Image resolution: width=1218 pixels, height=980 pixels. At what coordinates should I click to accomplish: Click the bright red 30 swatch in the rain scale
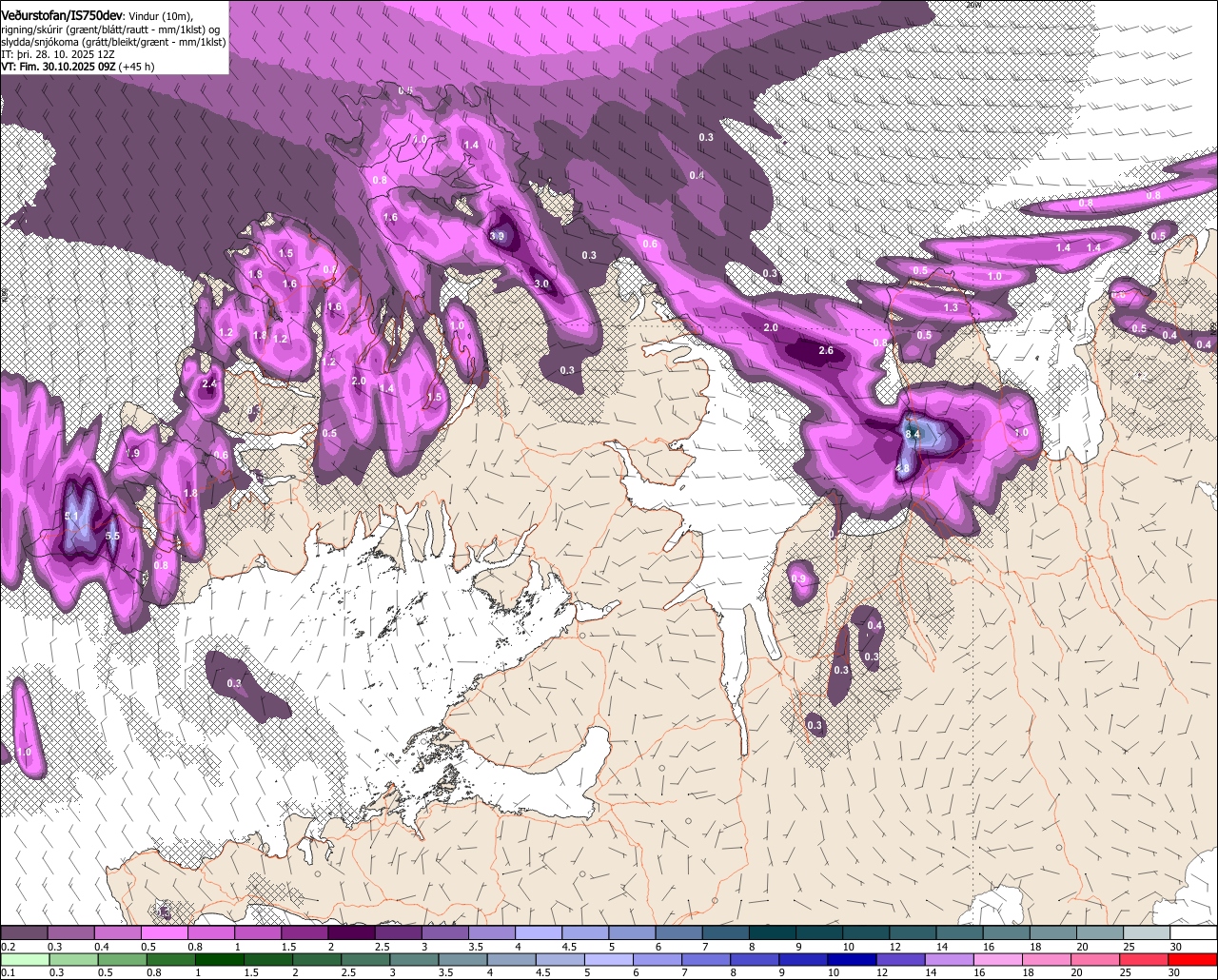pos(1193,959)
